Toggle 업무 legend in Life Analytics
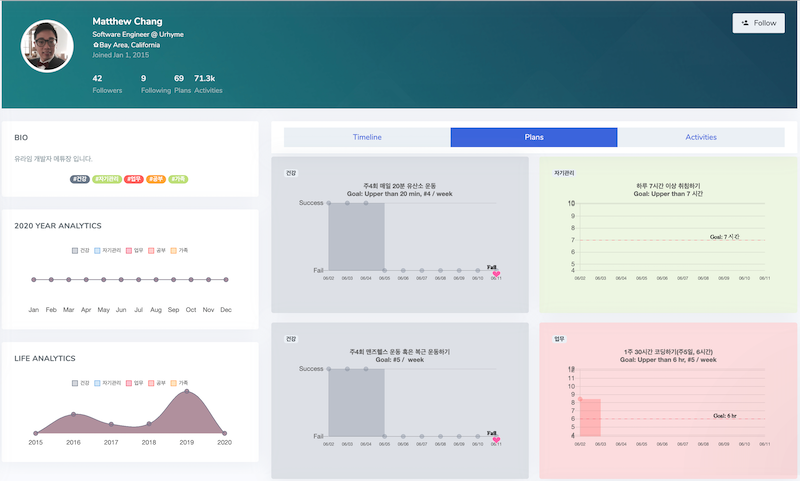Viewport: 800px width, 481px height. coord(135,383)
